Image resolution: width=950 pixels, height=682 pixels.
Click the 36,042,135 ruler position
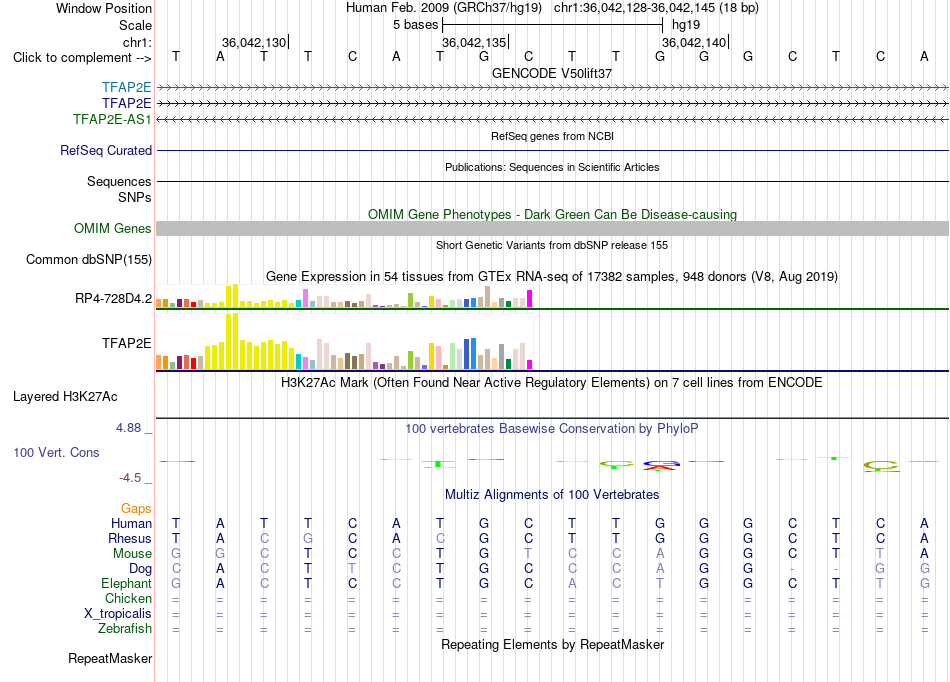coord(474,42)
